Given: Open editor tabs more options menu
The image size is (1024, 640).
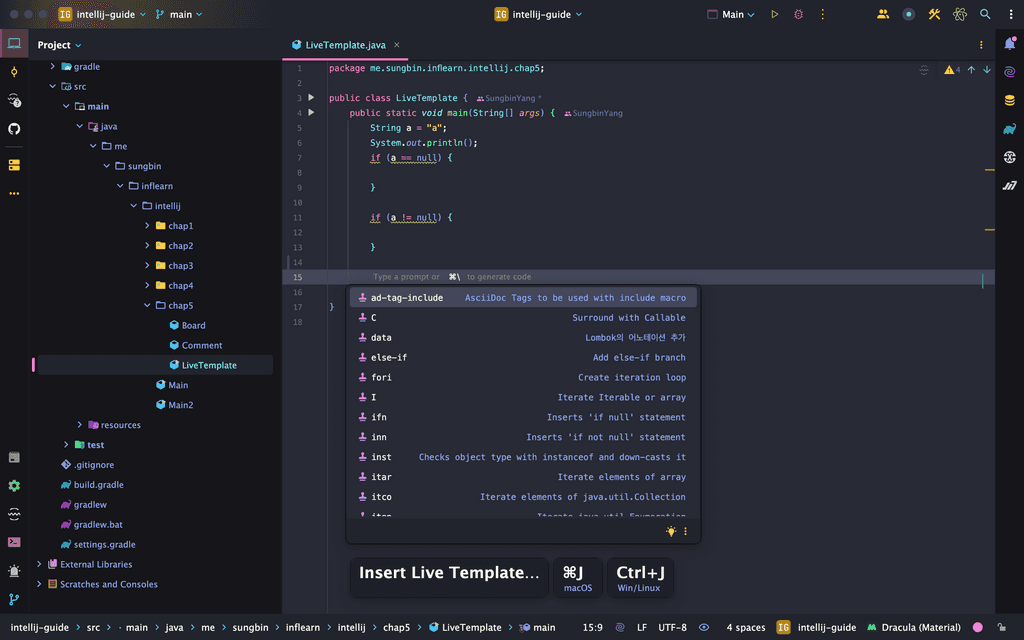Looking at the screenshot, I should 981,45.
